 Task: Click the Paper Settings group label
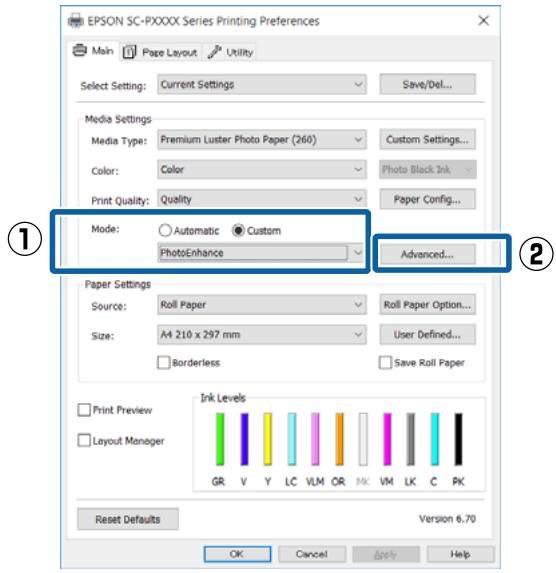tap(118, 284)
